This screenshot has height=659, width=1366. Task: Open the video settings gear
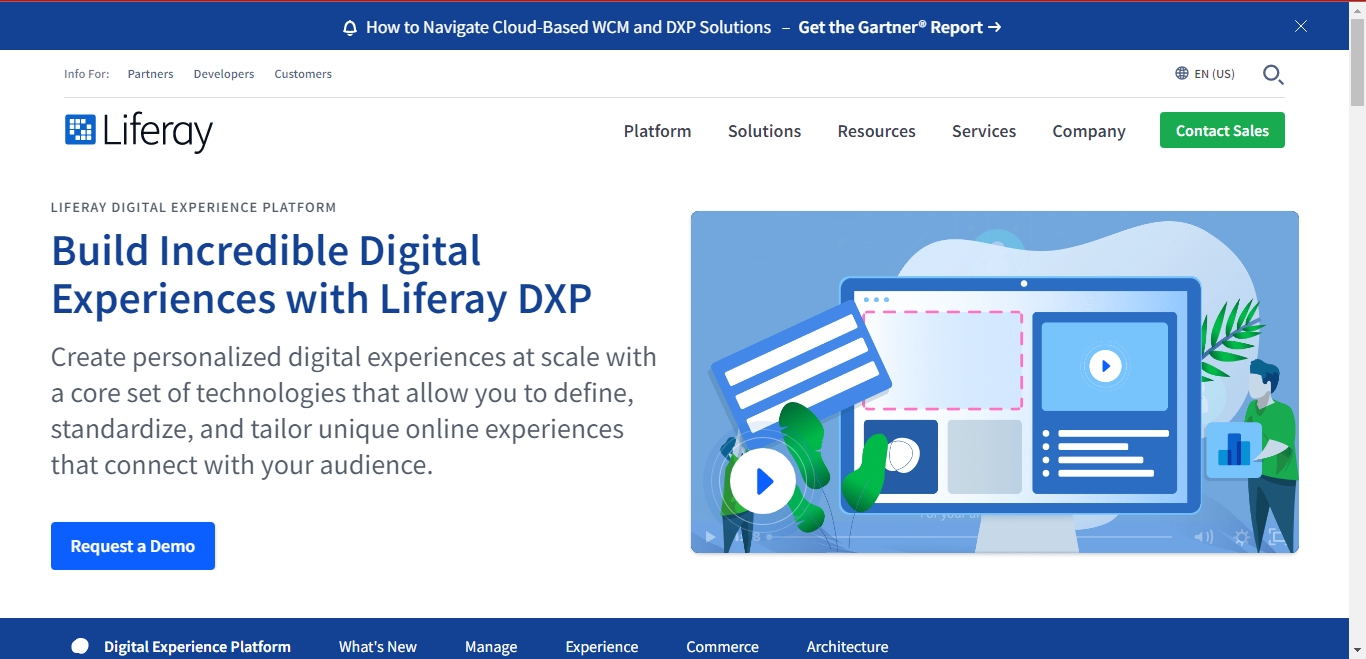point(1239,537)
